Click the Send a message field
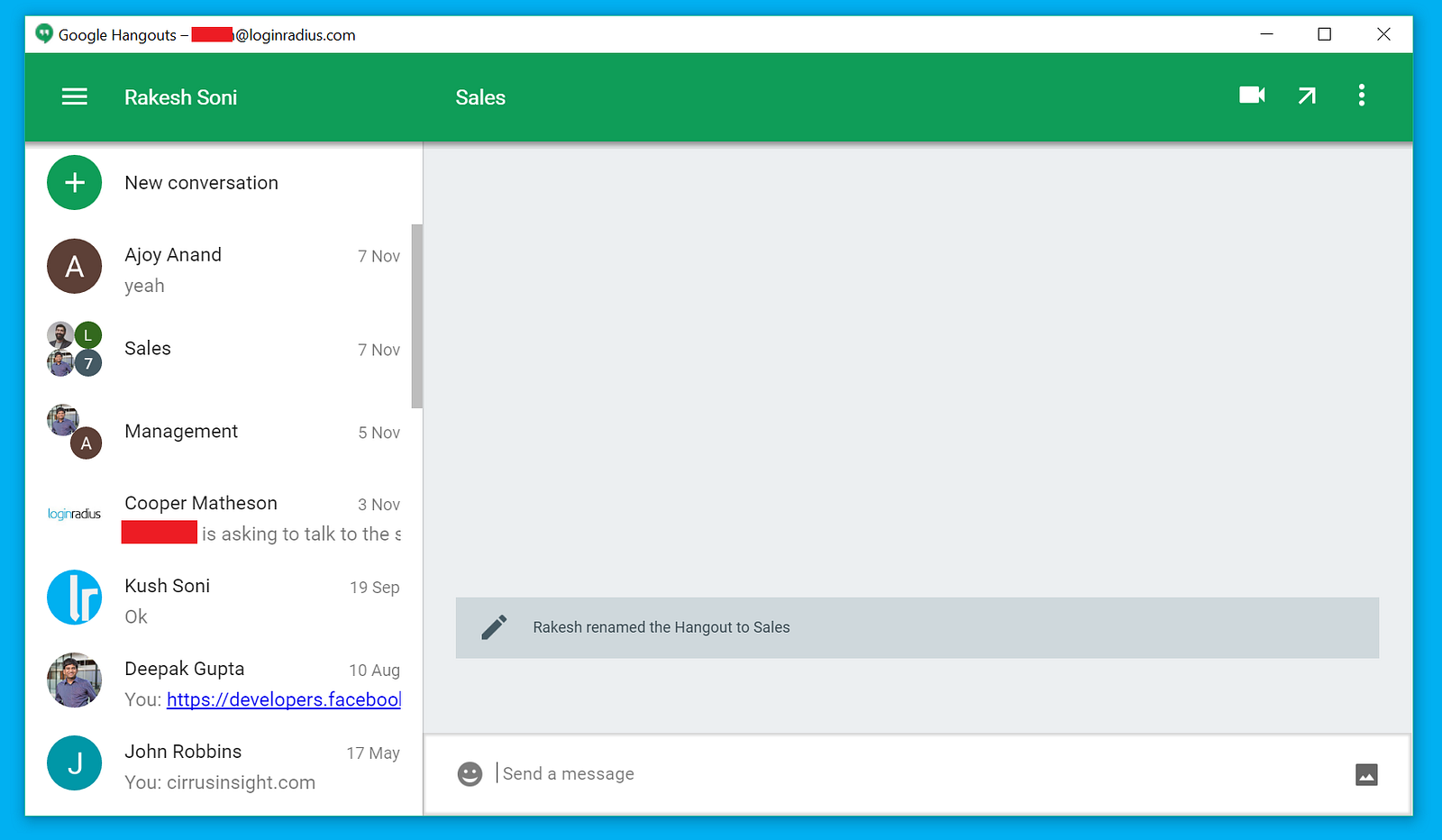Screen dimensions: 1442x840 pyautogui.click(x=919, y=774)
